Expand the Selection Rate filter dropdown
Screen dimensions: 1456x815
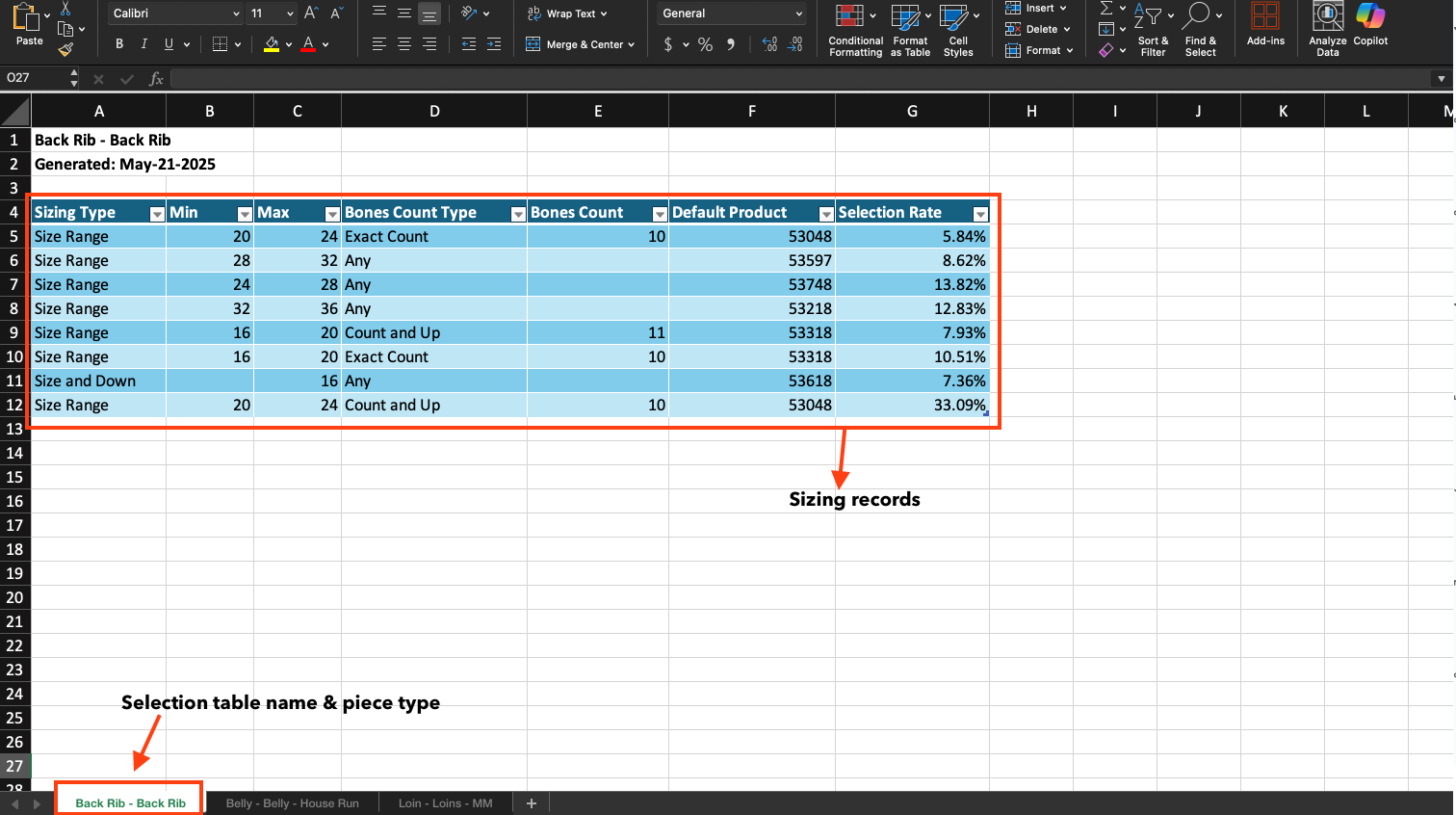coord(980,214)
